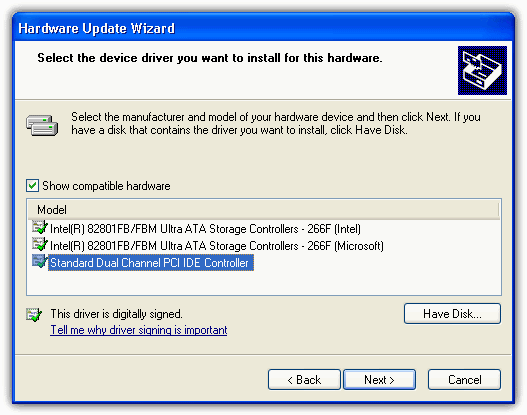Select Standard Dual Channel PCI IDE Controller
The height and width of the screenshot is (415, 527).
point(151,263)
